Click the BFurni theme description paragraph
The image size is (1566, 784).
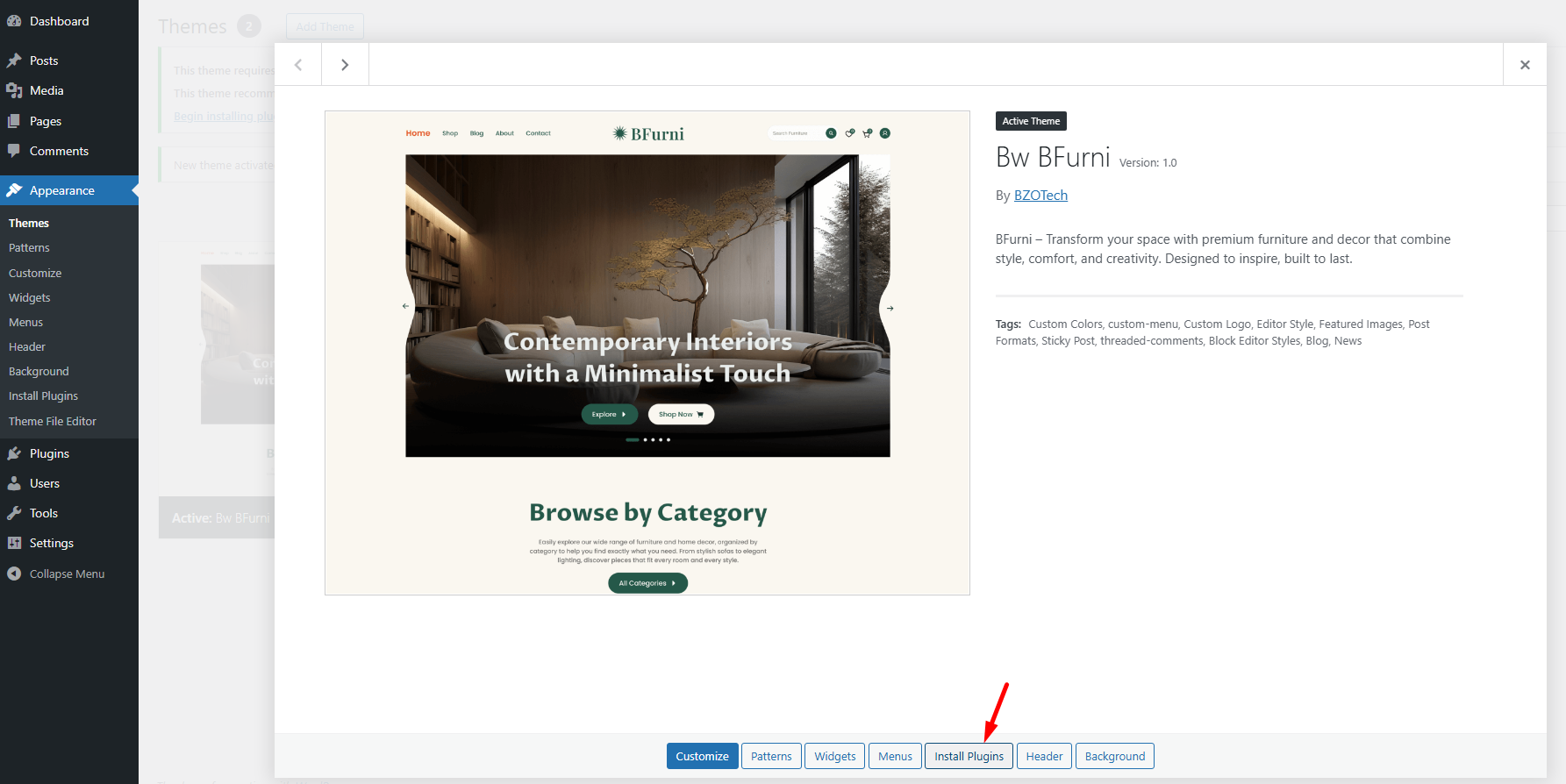(x=1223, y=249)
